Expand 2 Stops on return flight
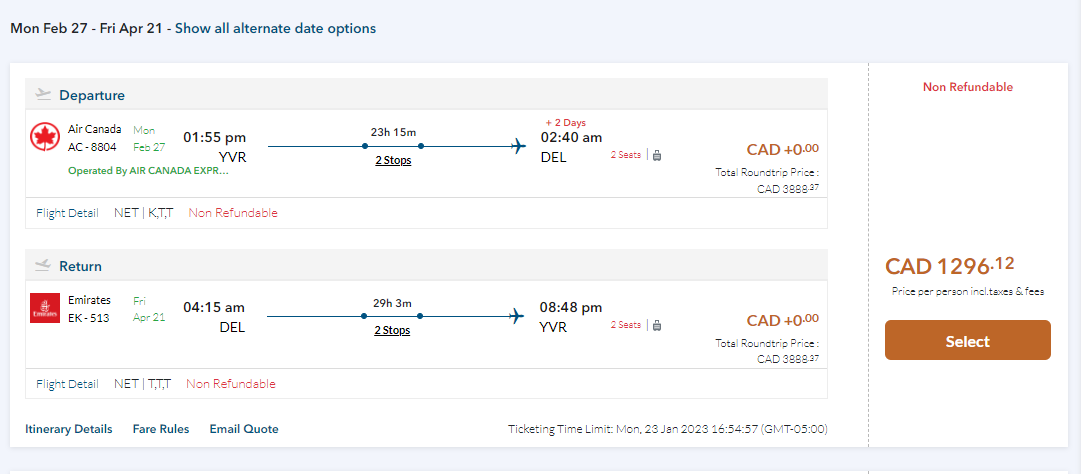This screenshot has width=1081, height=474. tap(392, 330)
